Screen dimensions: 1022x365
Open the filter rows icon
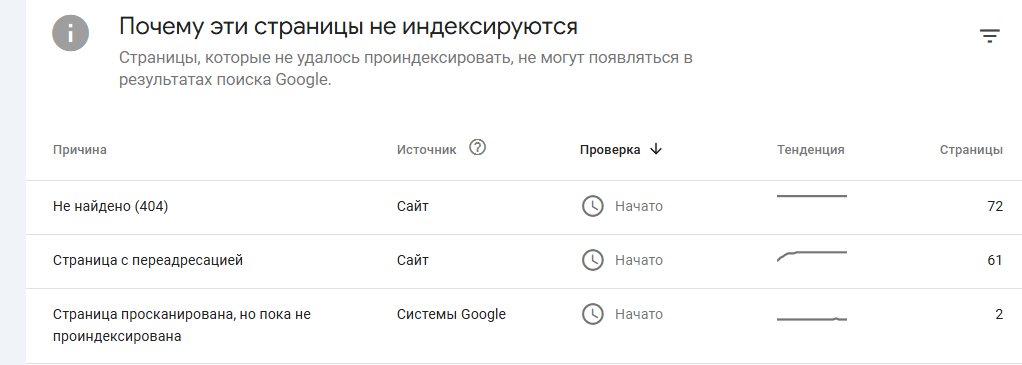click(x=989, y=36)
